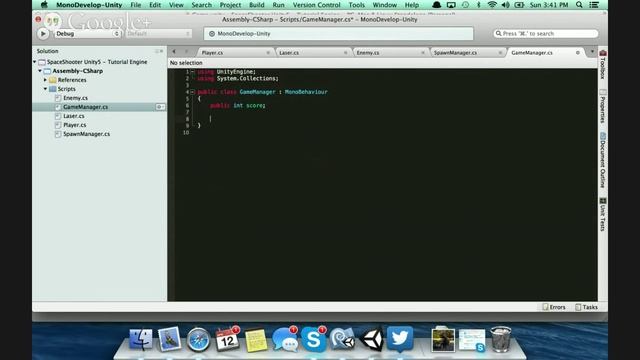
Task: Open the Toolbox side panel
Action: [602, 64]
